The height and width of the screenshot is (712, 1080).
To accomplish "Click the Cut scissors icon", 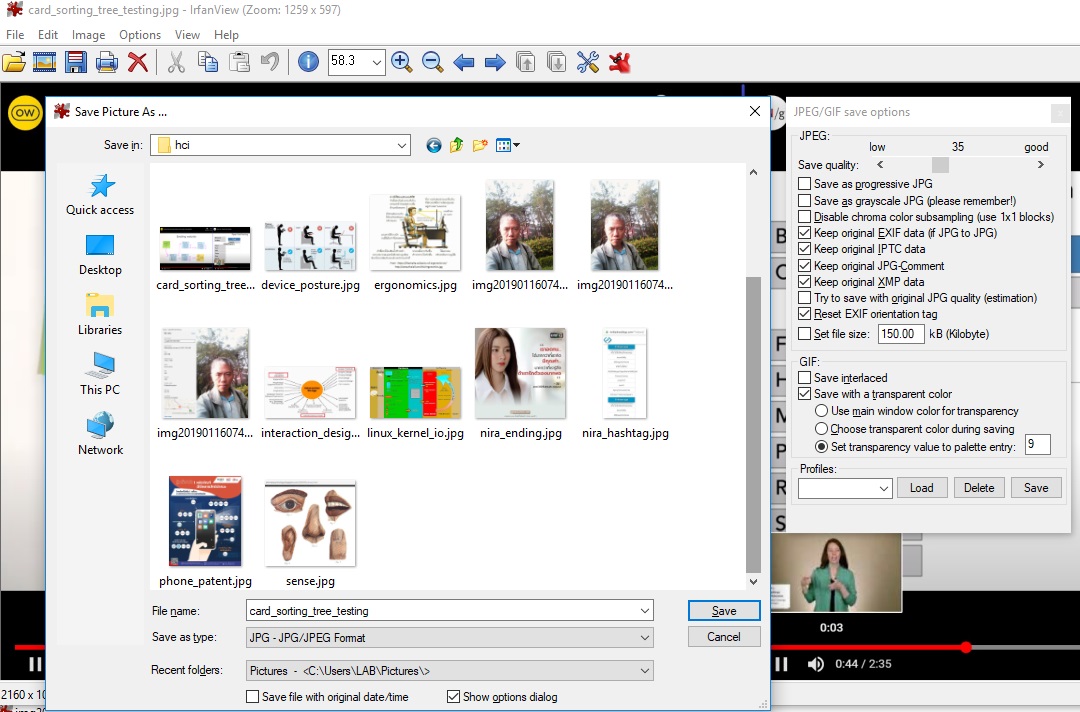I will pos(176,62).
